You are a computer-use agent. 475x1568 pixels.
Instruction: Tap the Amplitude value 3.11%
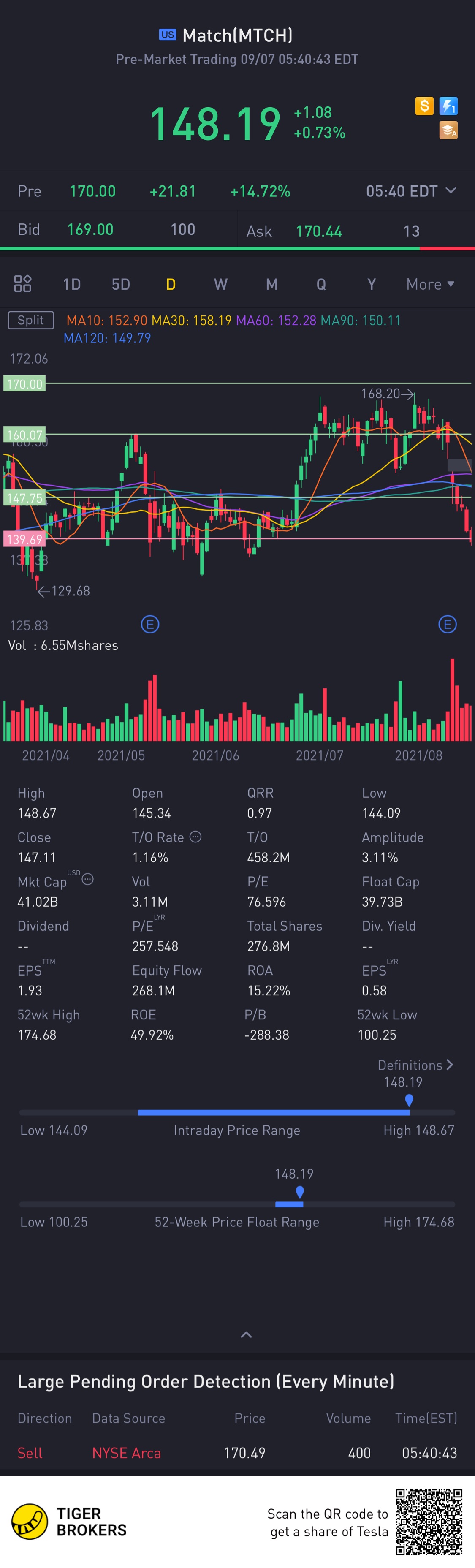(x=380, y=858)
